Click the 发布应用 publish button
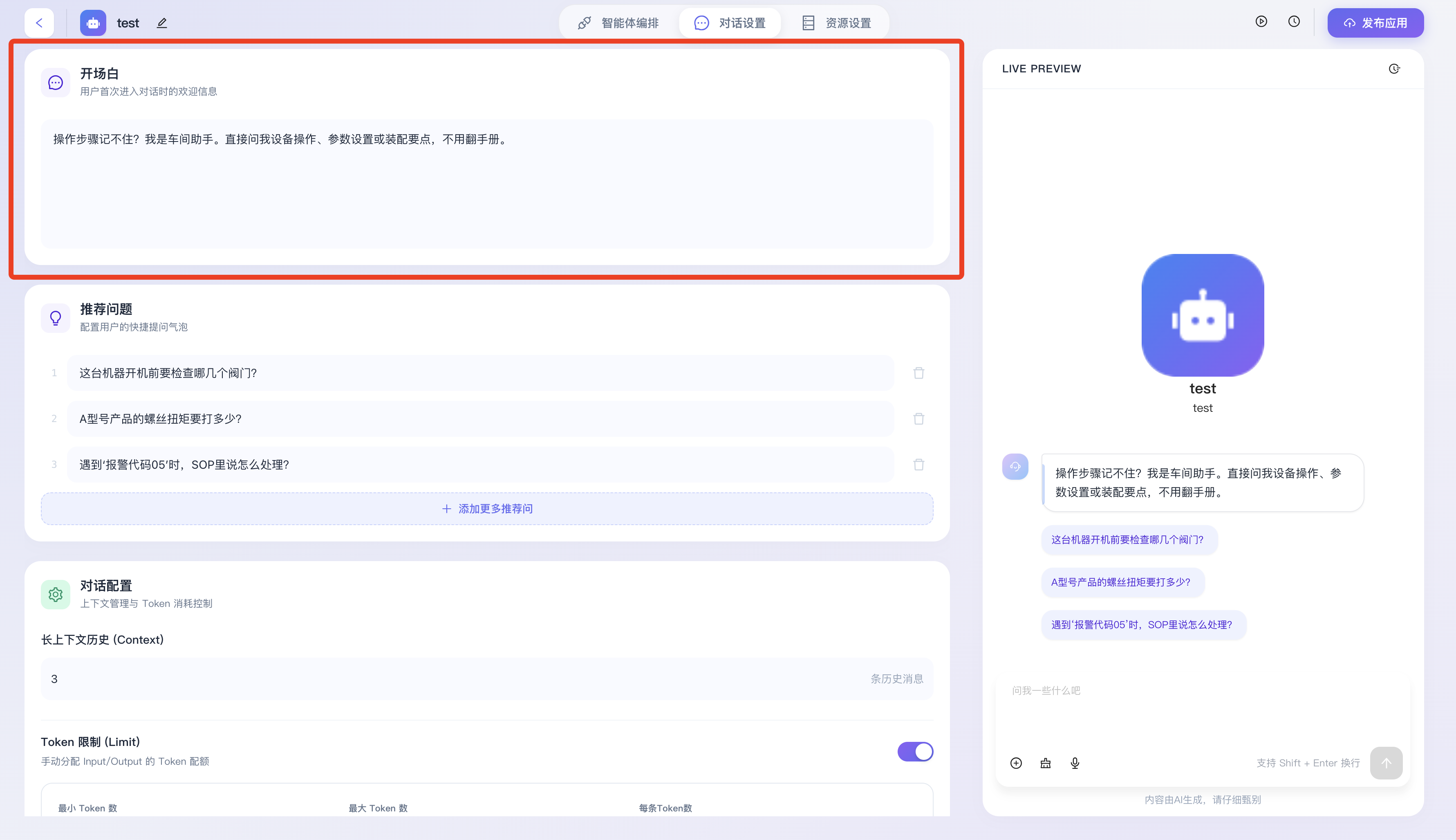Screen dimensions: 1456x840 pos(1375,23)
